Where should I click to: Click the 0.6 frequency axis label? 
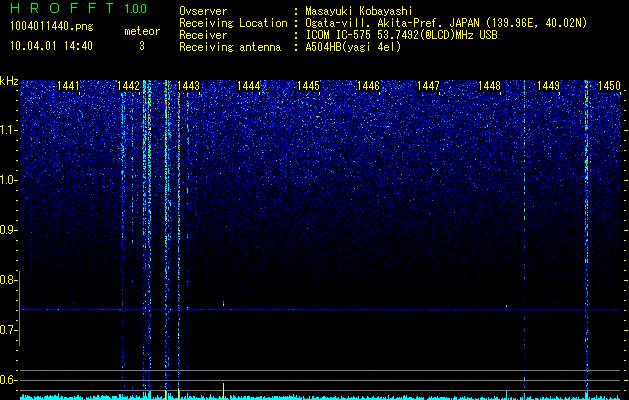click(x=8, y=380)
